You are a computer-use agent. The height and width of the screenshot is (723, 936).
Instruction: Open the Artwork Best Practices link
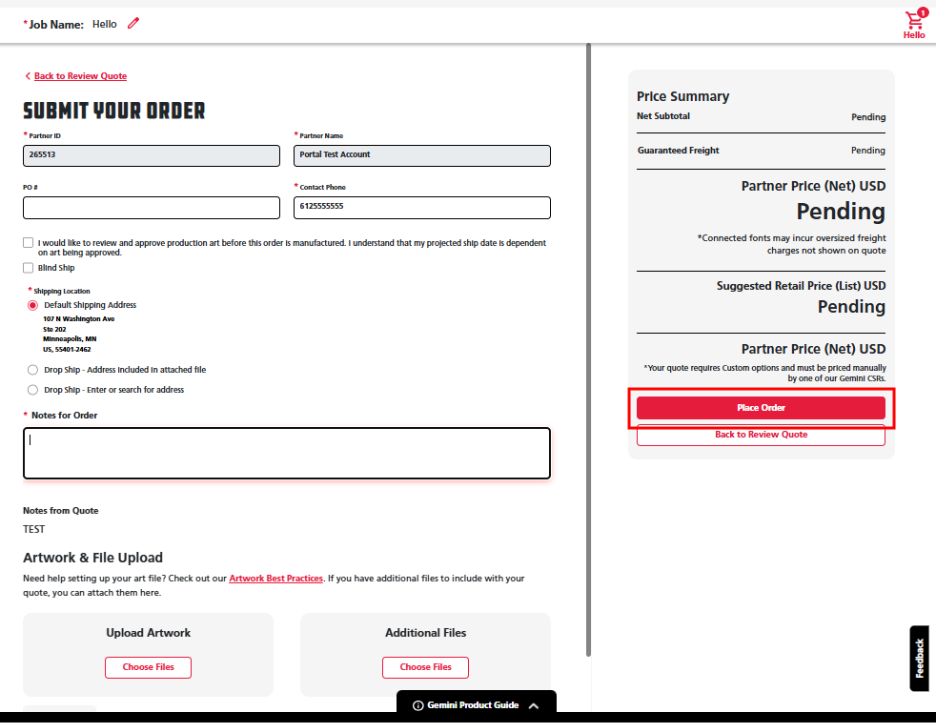tap(276, 578)
